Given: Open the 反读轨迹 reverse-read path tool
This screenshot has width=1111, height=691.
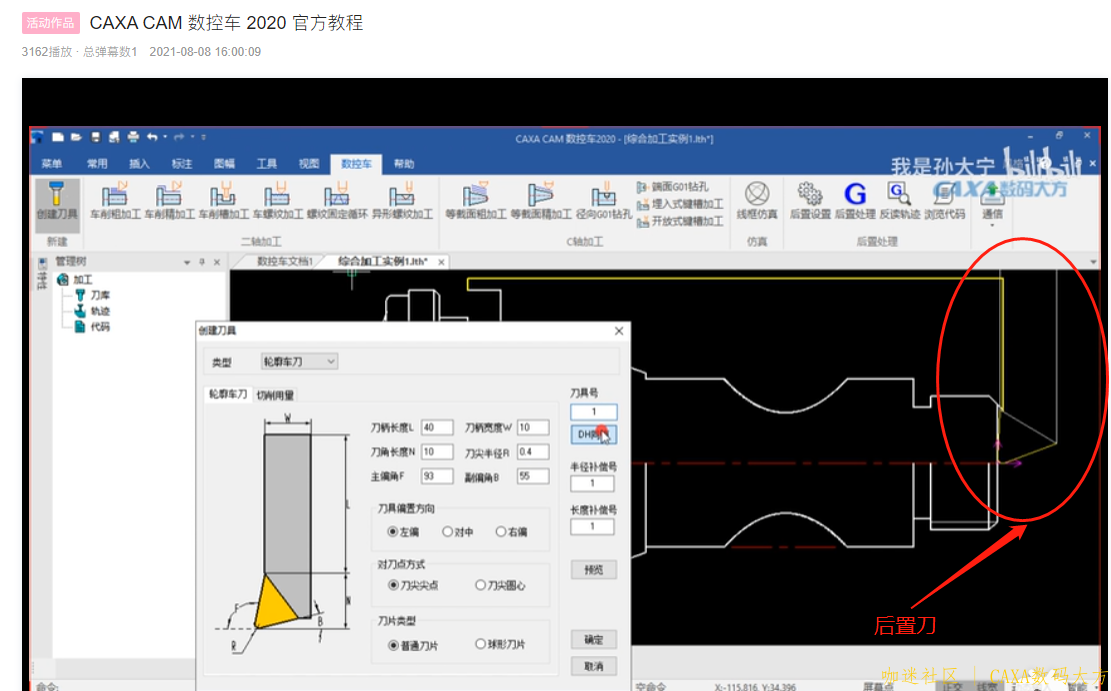Looking at the screenshot, I should (x=900, y=201).
